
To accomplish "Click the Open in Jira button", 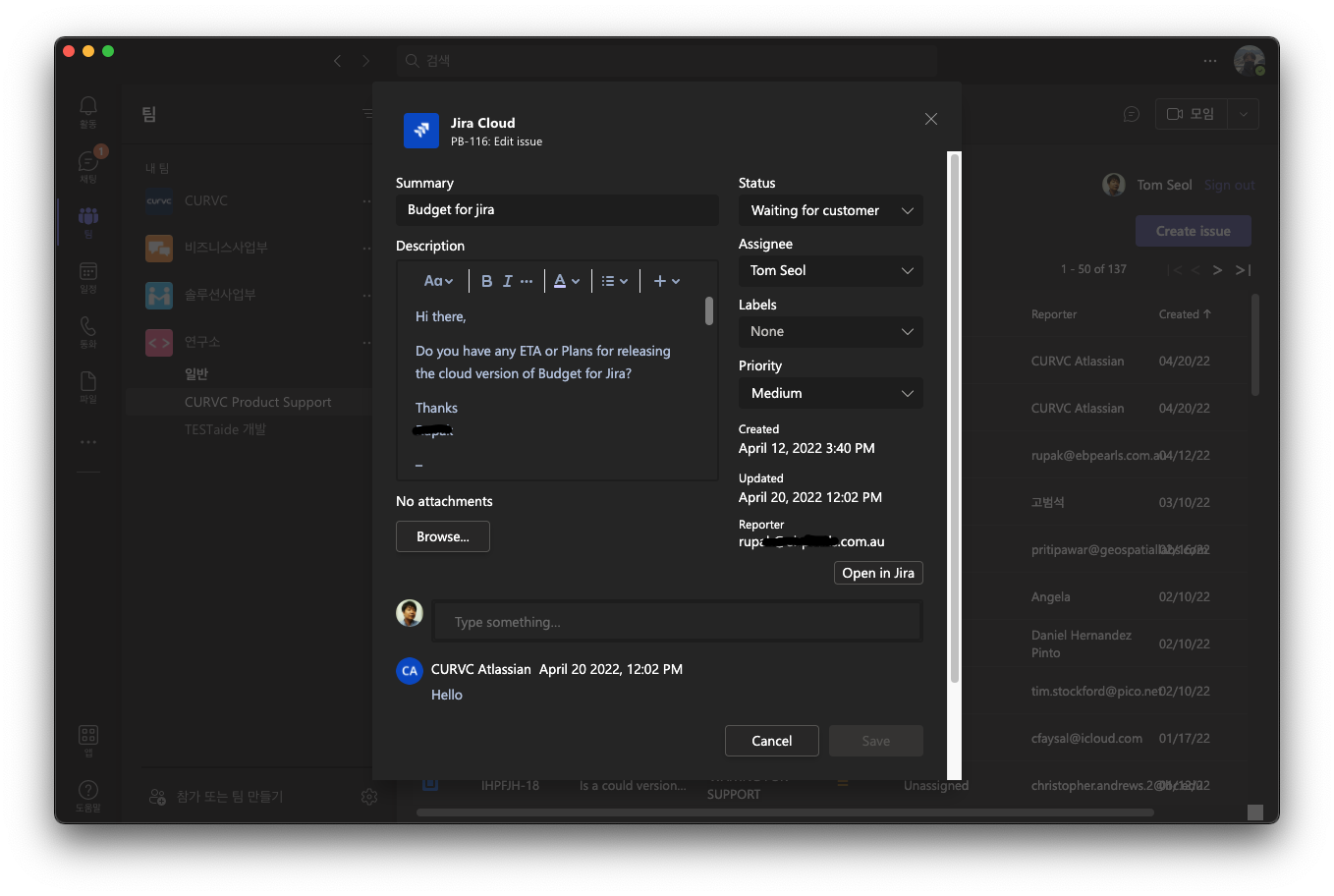I will tap(878, 573).
